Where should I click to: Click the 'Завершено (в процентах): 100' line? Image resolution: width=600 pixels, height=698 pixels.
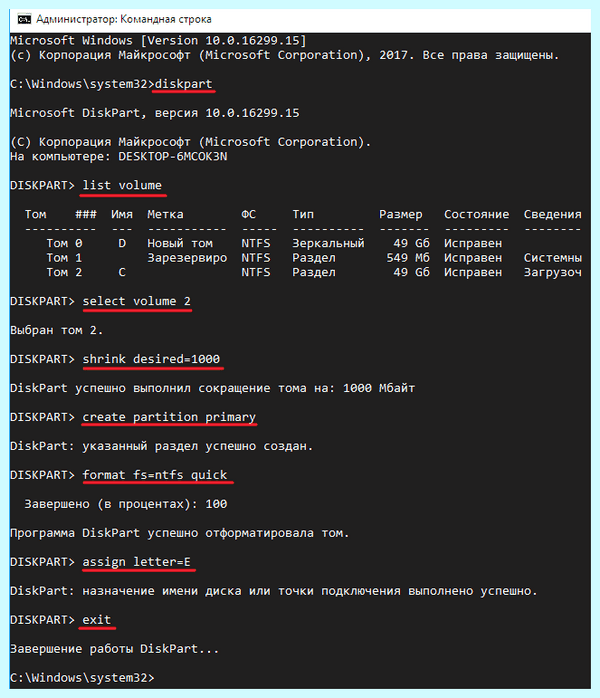coord(126,504)
